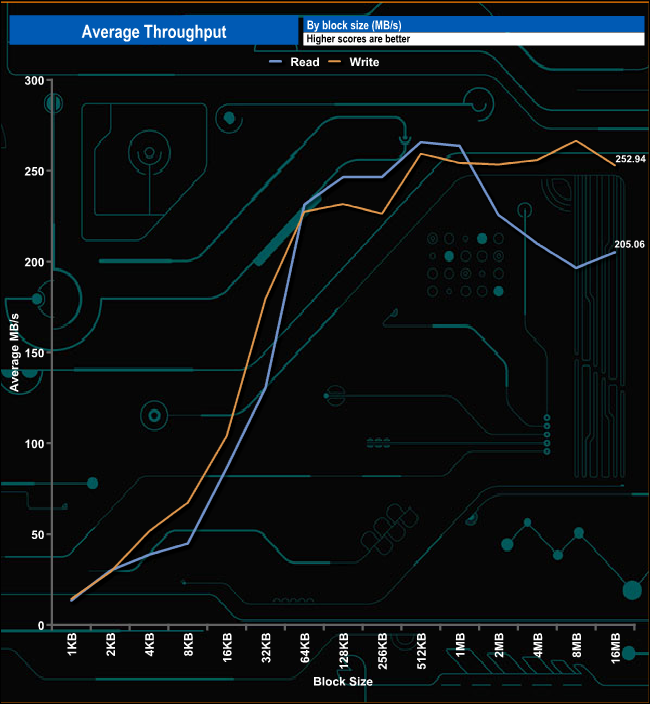Click the 8KB x-axis label
The image size is (650, 704).
189,644
